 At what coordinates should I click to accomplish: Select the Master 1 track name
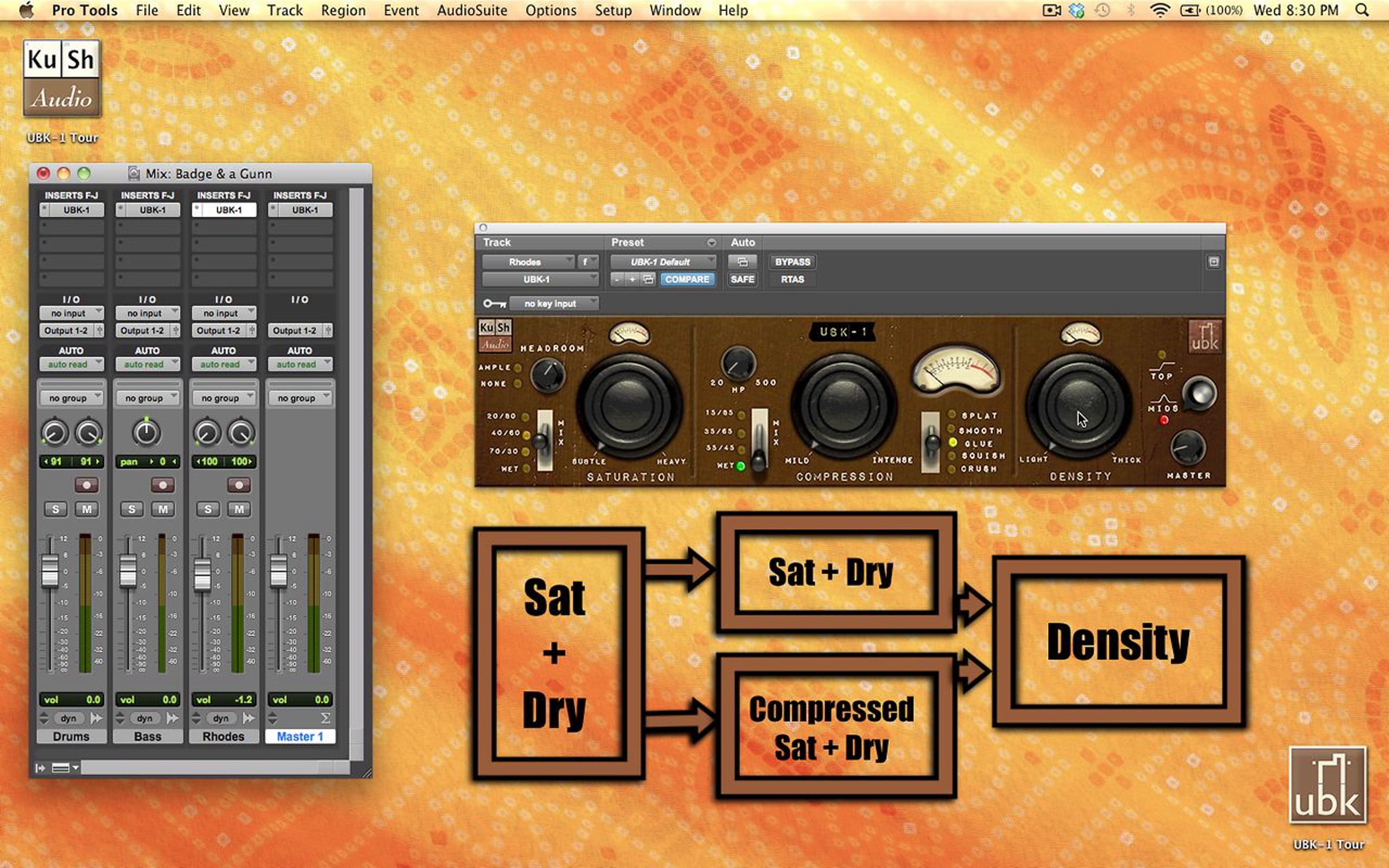[300, 736]
